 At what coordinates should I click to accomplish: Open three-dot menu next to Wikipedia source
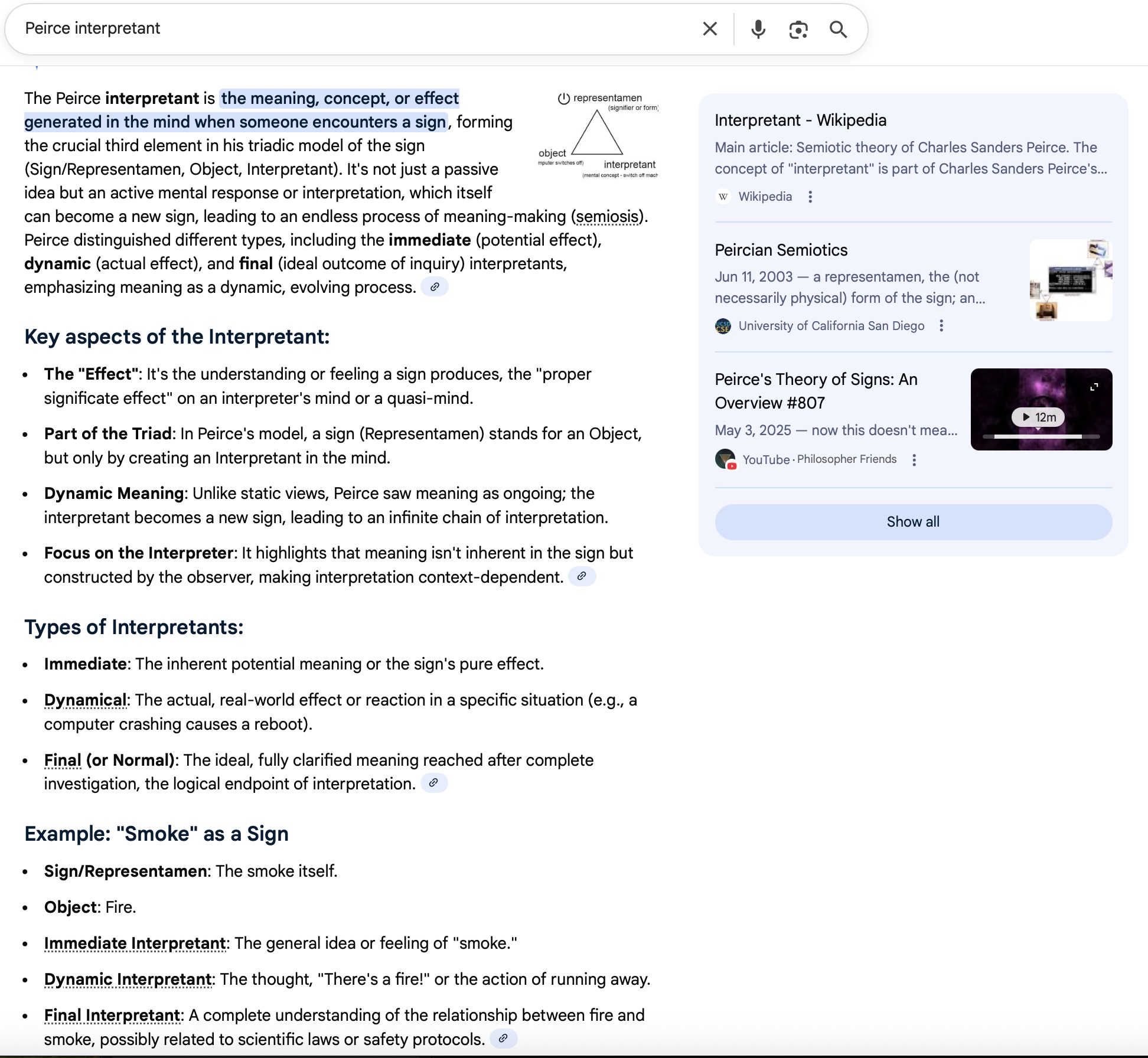click(810, 197)
